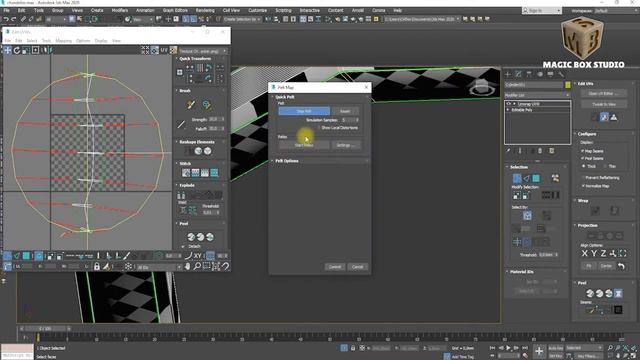Open the Utilities wrench tab in command panel
Viewport: 640px width, 360px height.
coord(561,74)
